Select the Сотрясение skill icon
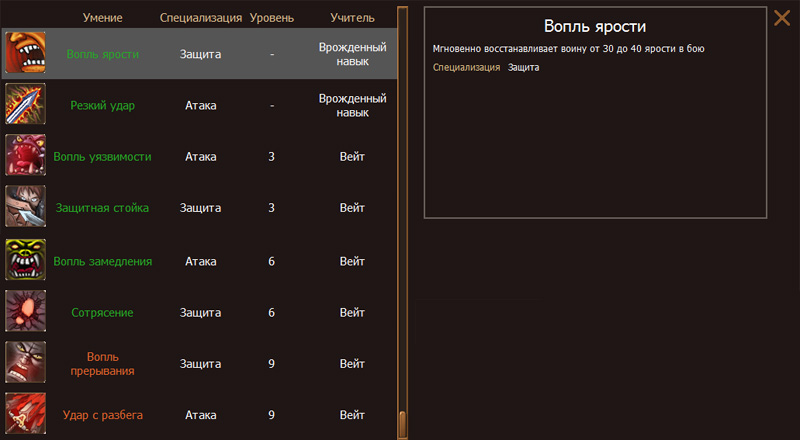This screenshot has width=800, height=440. point(26,311)
